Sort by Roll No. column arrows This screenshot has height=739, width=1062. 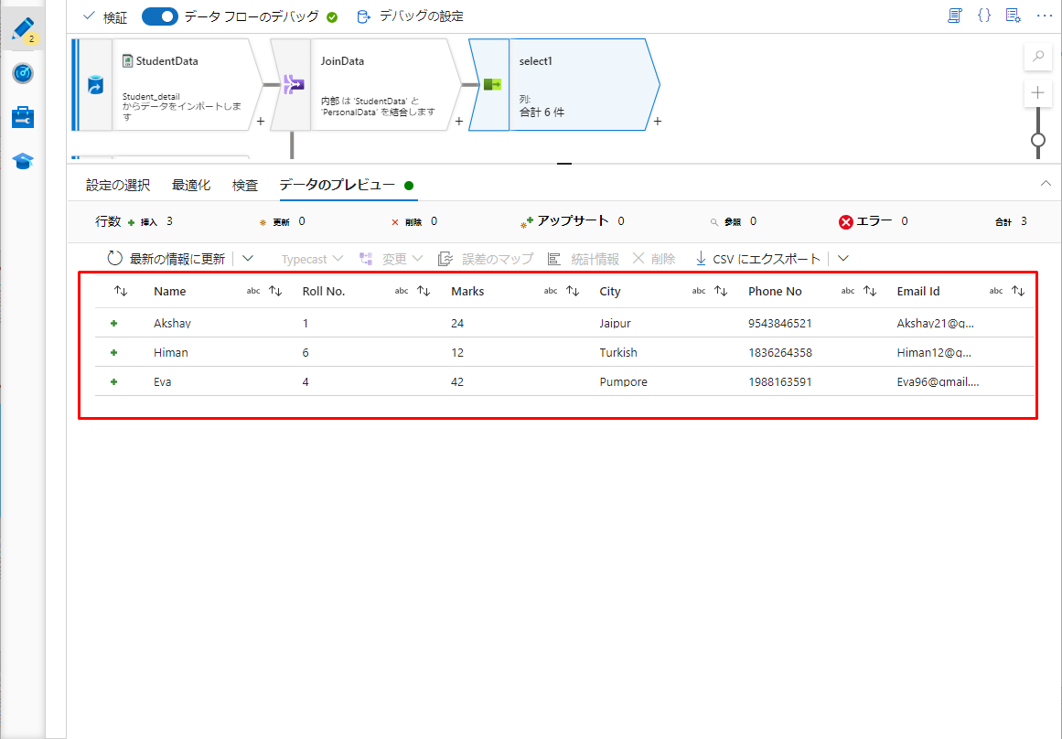pos(424,291)
